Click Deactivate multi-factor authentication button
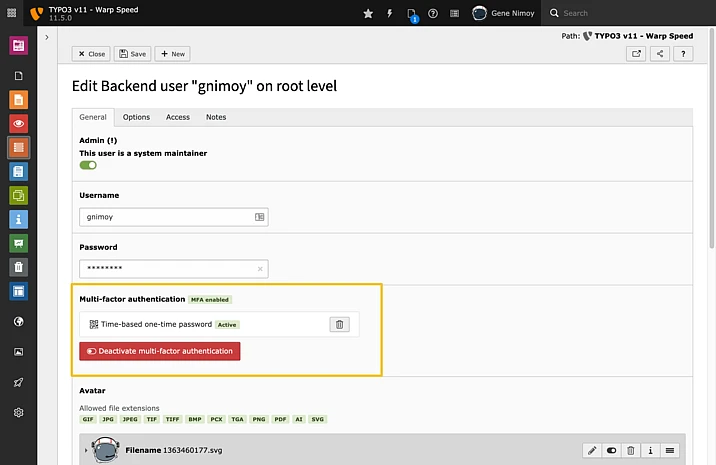Screen dimensions: 716x465 click(x=160, y=351)
